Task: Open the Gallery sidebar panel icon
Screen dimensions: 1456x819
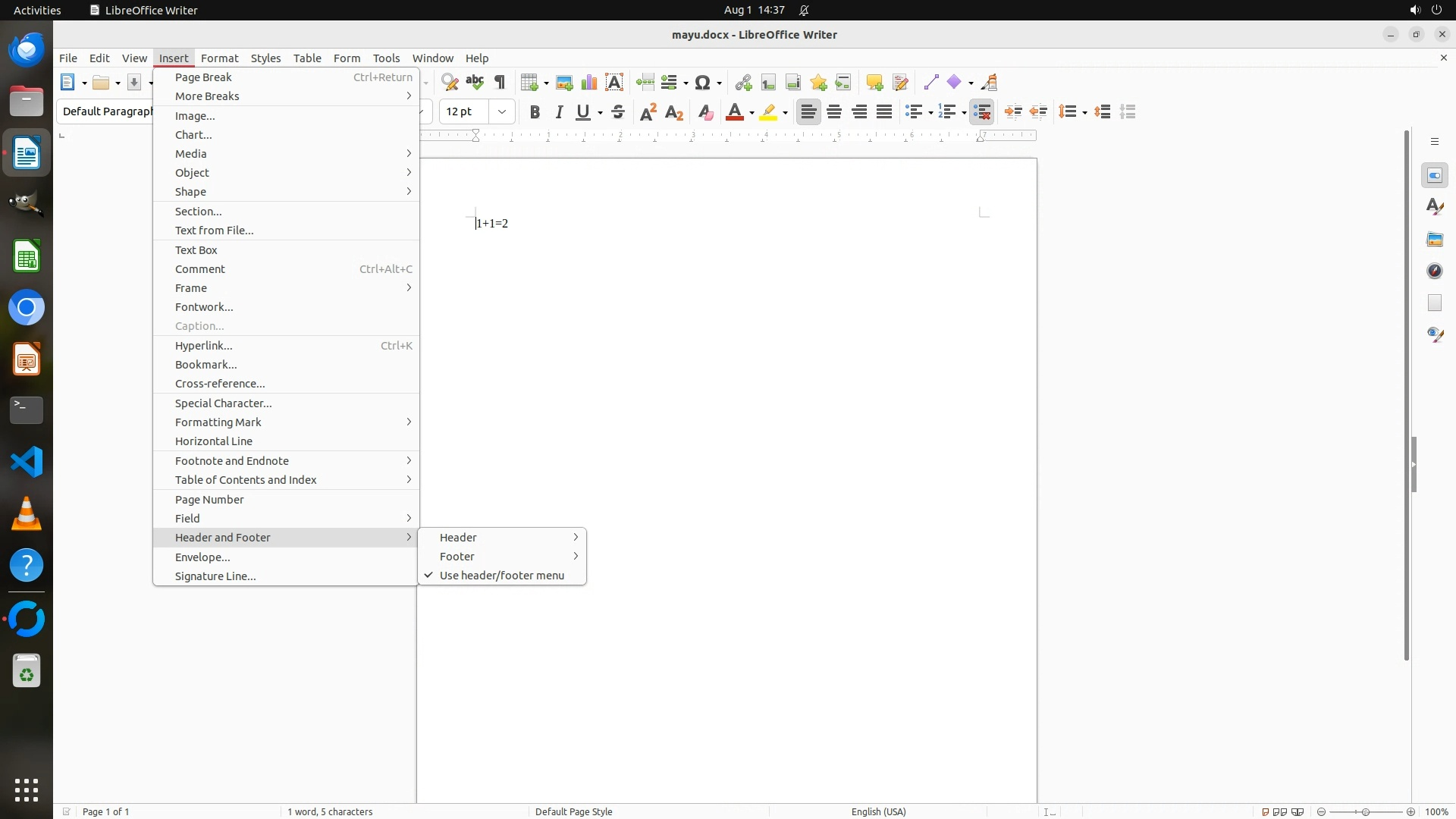Action: pos(1435,240)
